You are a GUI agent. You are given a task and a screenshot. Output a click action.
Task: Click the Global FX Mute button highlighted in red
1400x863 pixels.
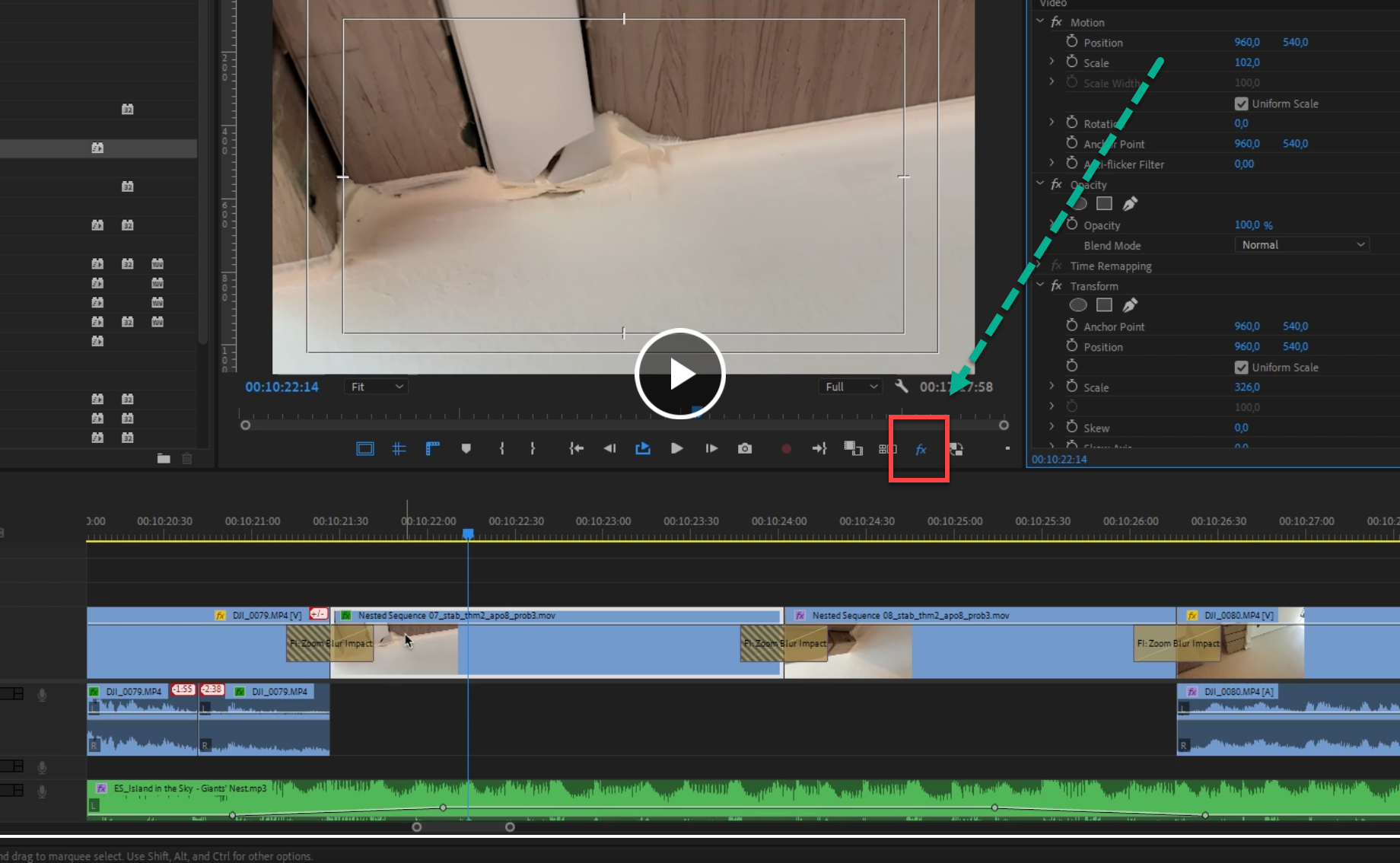click(918, 449)
